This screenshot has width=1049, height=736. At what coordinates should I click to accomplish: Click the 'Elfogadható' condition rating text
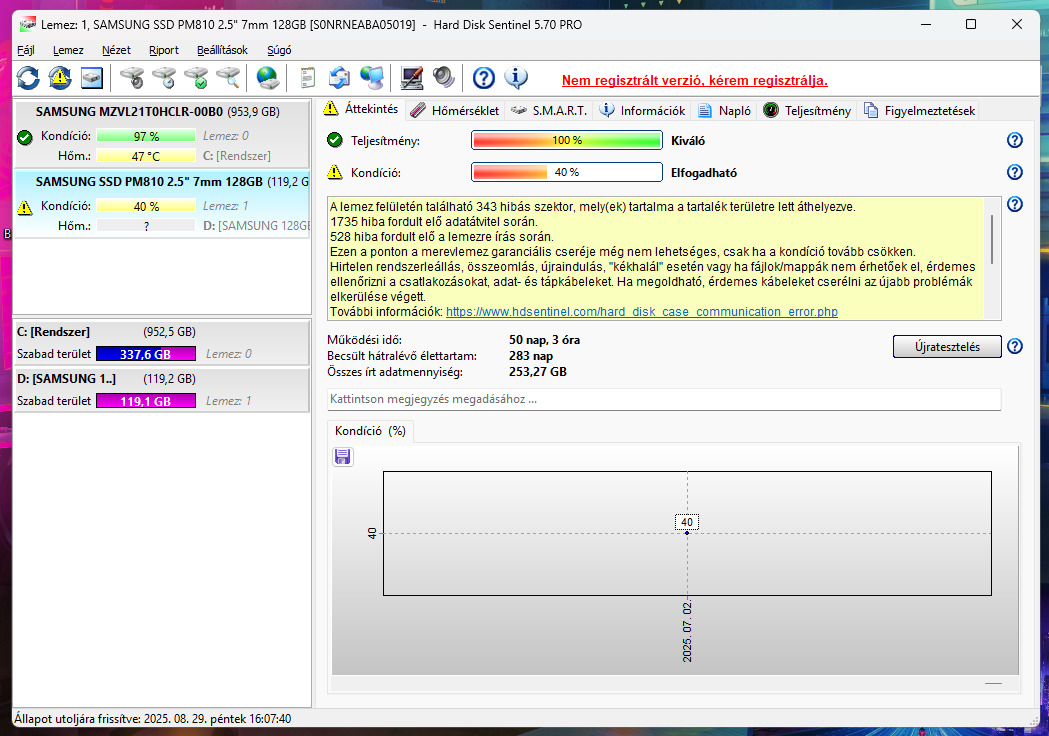[704, 173]
